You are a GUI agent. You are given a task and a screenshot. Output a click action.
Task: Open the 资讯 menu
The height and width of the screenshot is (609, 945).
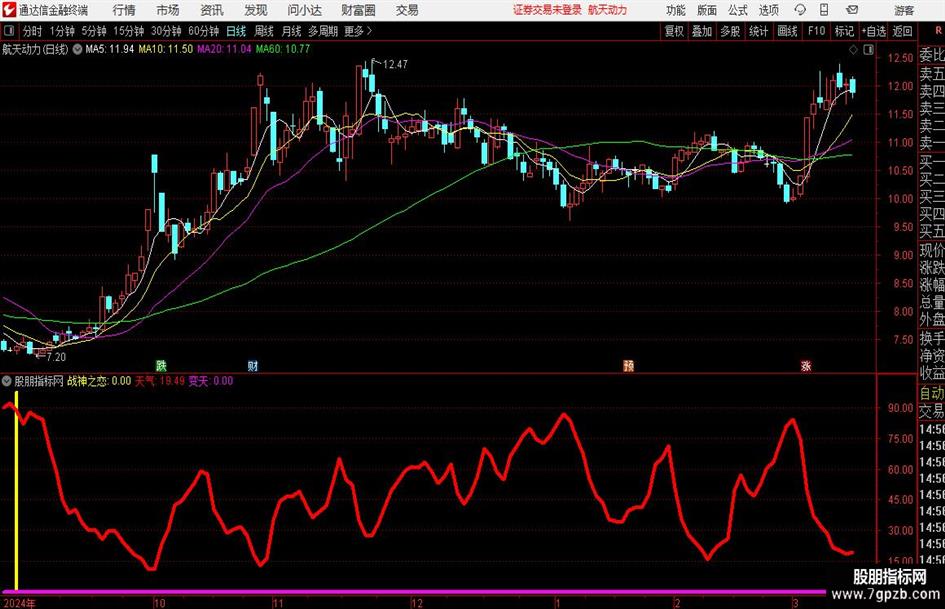212,10
